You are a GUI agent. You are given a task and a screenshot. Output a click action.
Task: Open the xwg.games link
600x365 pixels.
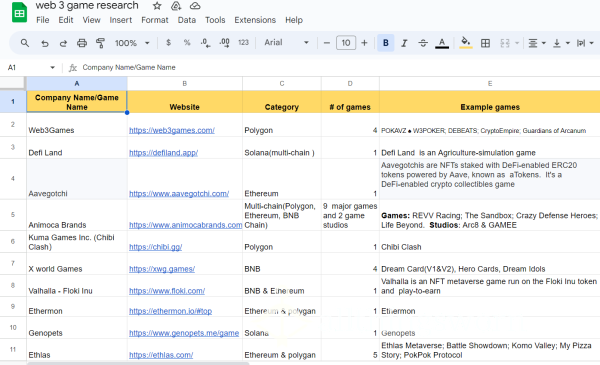point(162,269)
